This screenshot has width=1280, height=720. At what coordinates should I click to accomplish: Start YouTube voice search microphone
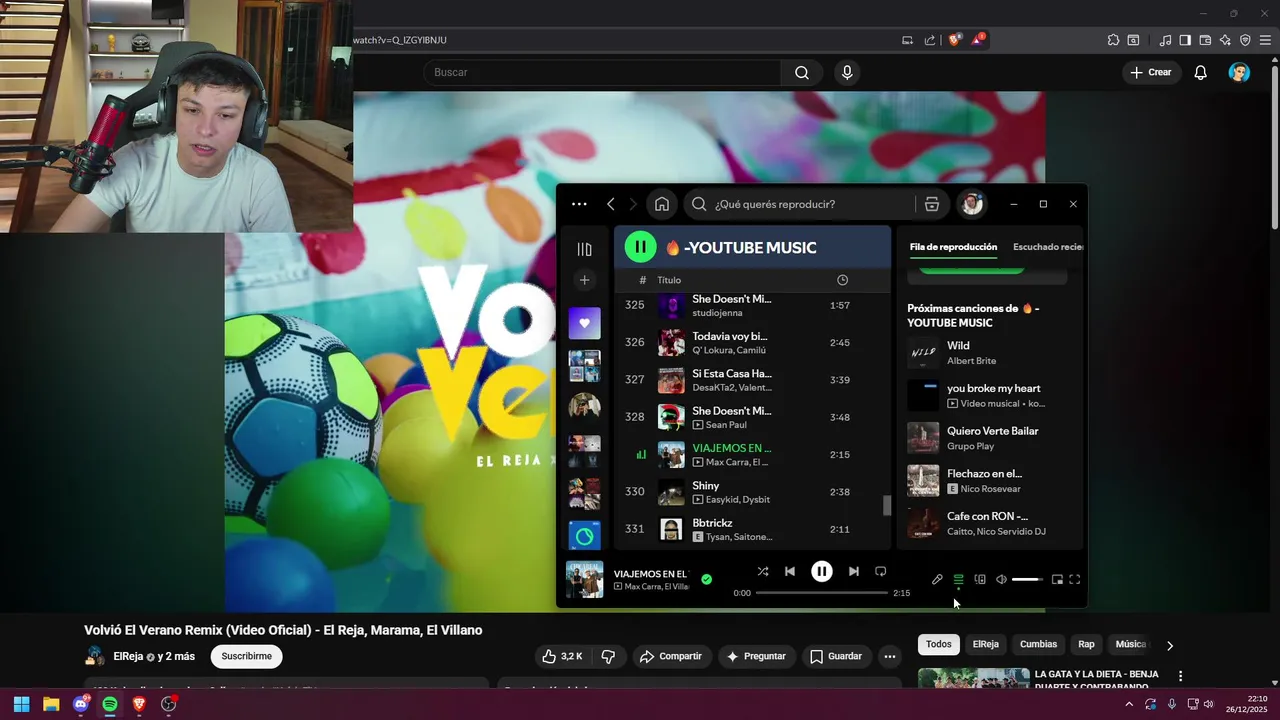pyautogui.click(x=847, y=72)
